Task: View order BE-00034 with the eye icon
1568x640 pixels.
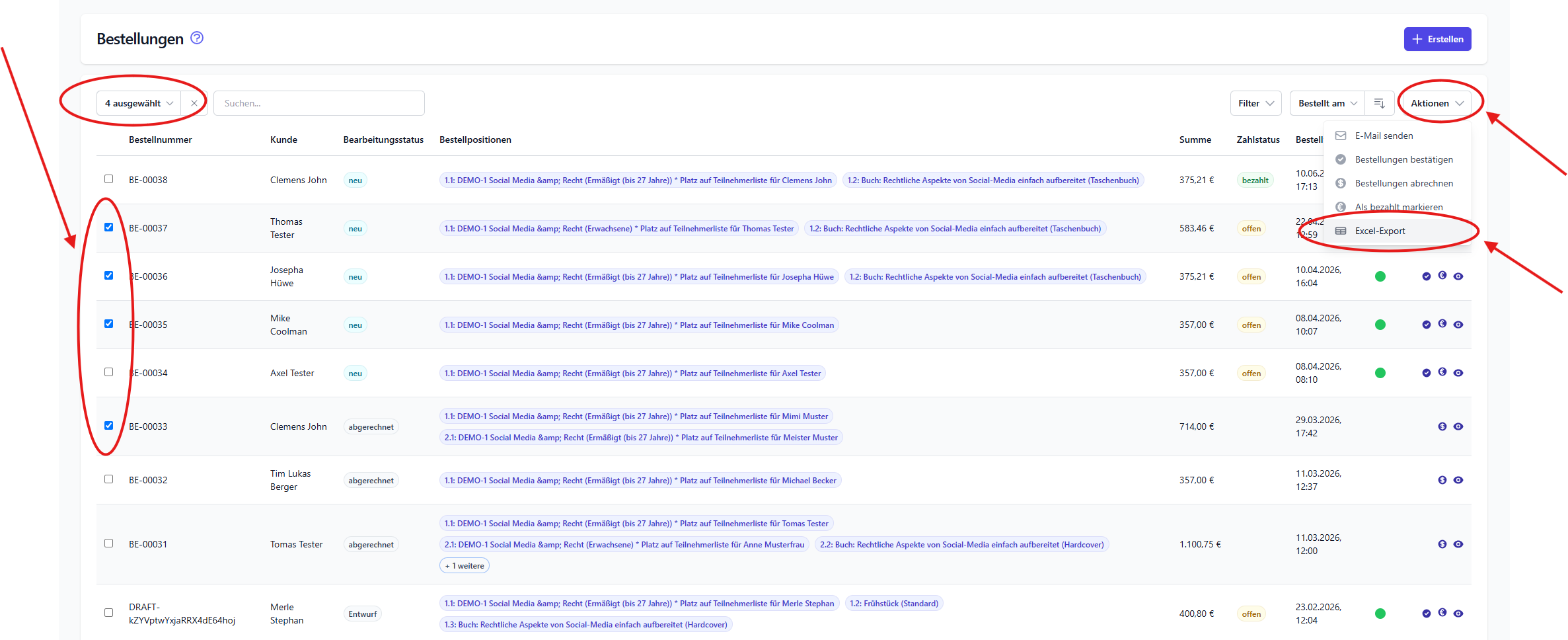Action: click(x=1458, y=373)
